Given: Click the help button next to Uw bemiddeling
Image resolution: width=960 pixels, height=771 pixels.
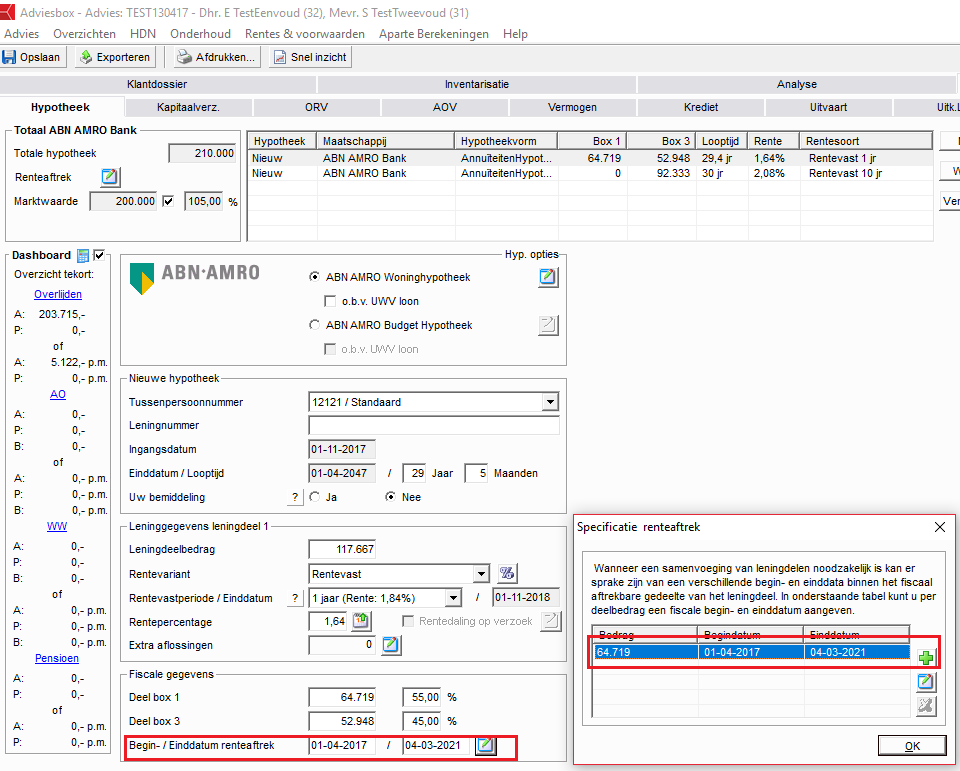Looking at the screenshot, I should 295,497.
